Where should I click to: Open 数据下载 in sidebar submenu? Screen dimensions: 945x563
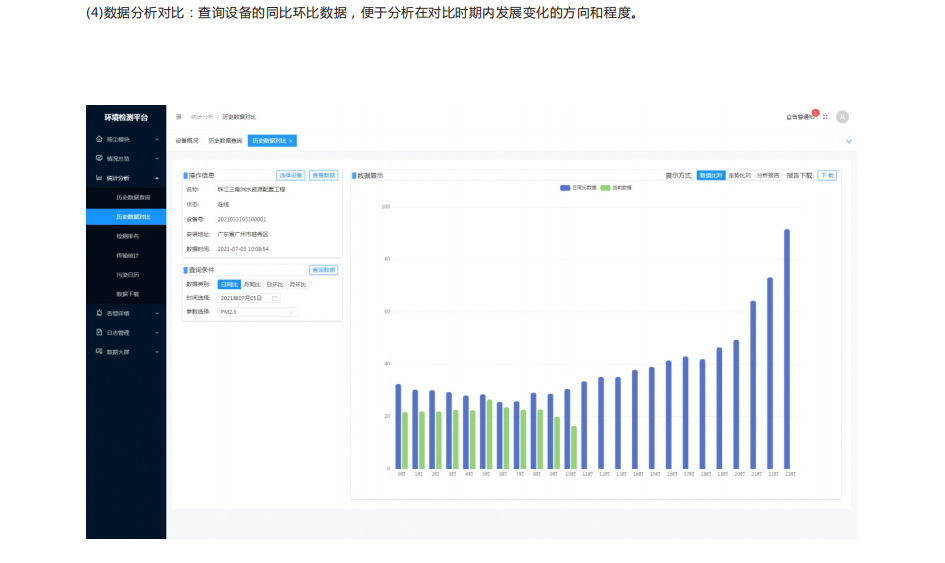[x=127, y=294]
